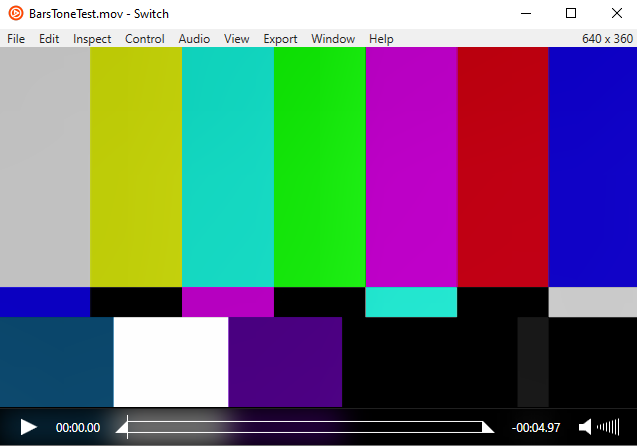Screen dimensions: 637x446
Task: Click the in-point marker on timeline
Action: [122, 428]
